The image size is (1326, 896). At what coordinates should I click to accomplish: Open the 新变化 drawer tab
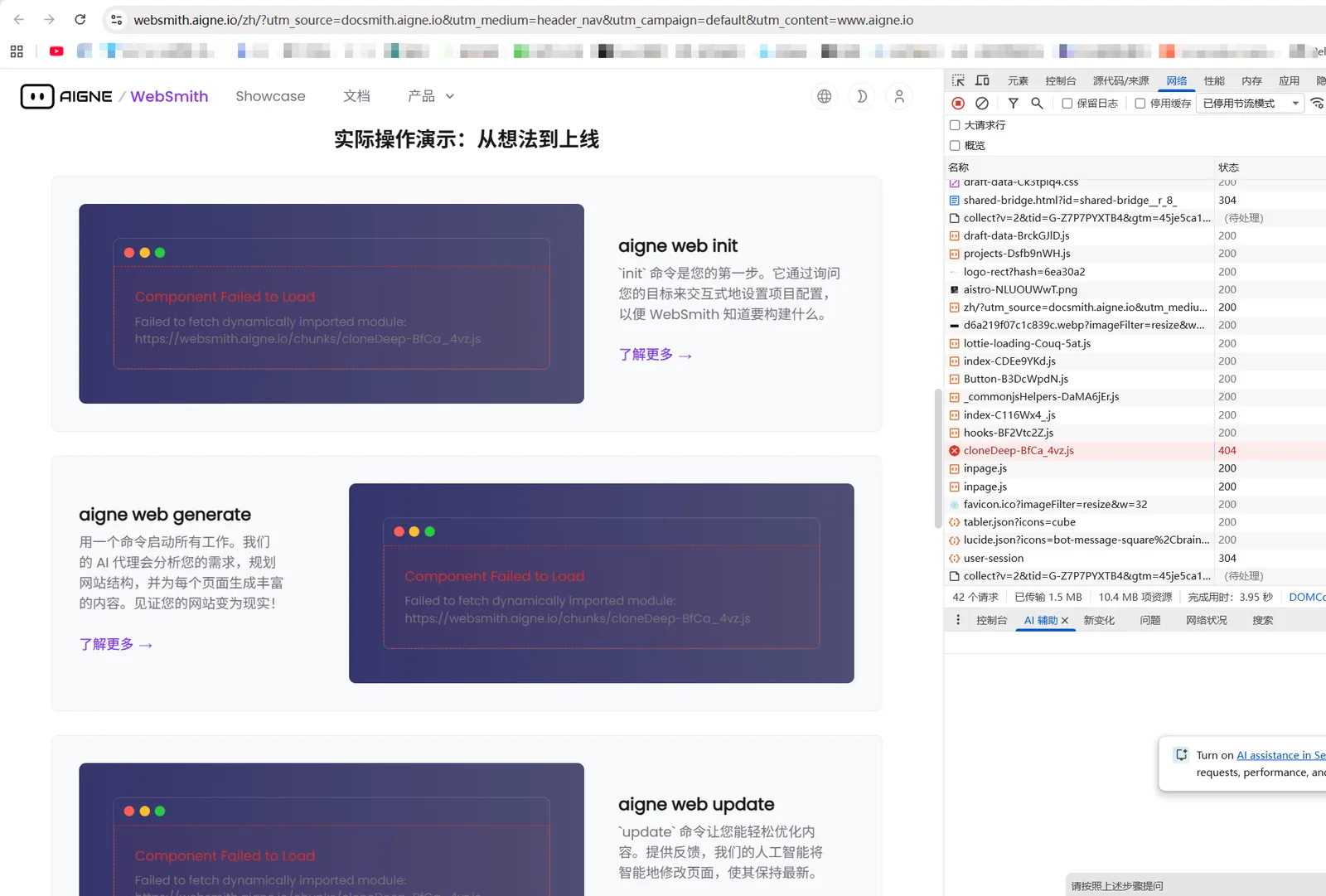1099,620
